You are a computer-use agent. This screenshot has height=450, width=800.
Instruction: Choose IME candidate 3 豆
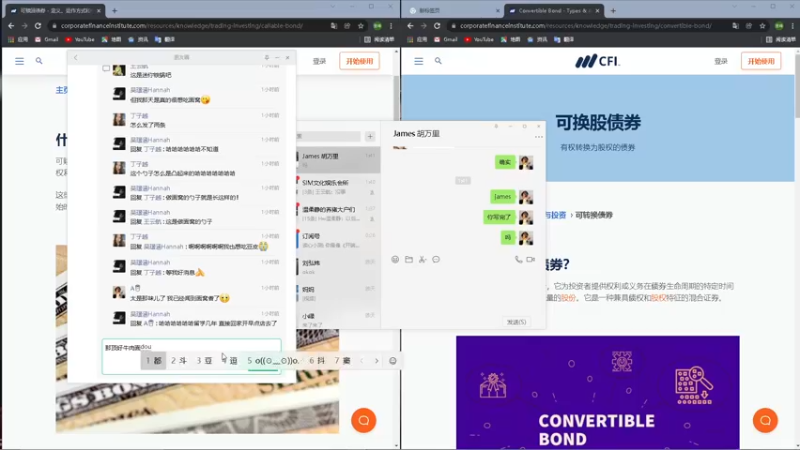click(204, 361)
